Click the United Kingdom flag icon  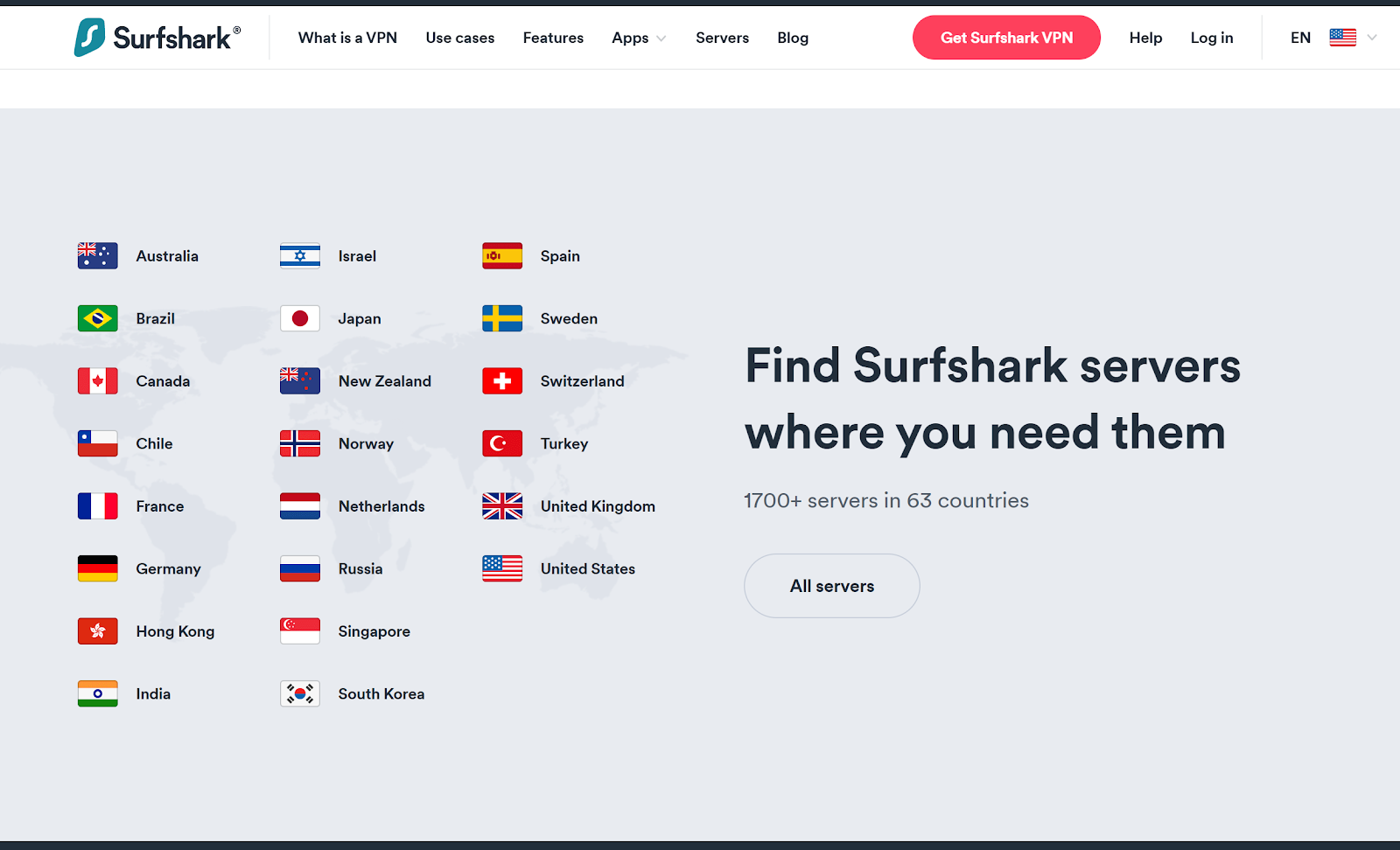coord(502,506)
